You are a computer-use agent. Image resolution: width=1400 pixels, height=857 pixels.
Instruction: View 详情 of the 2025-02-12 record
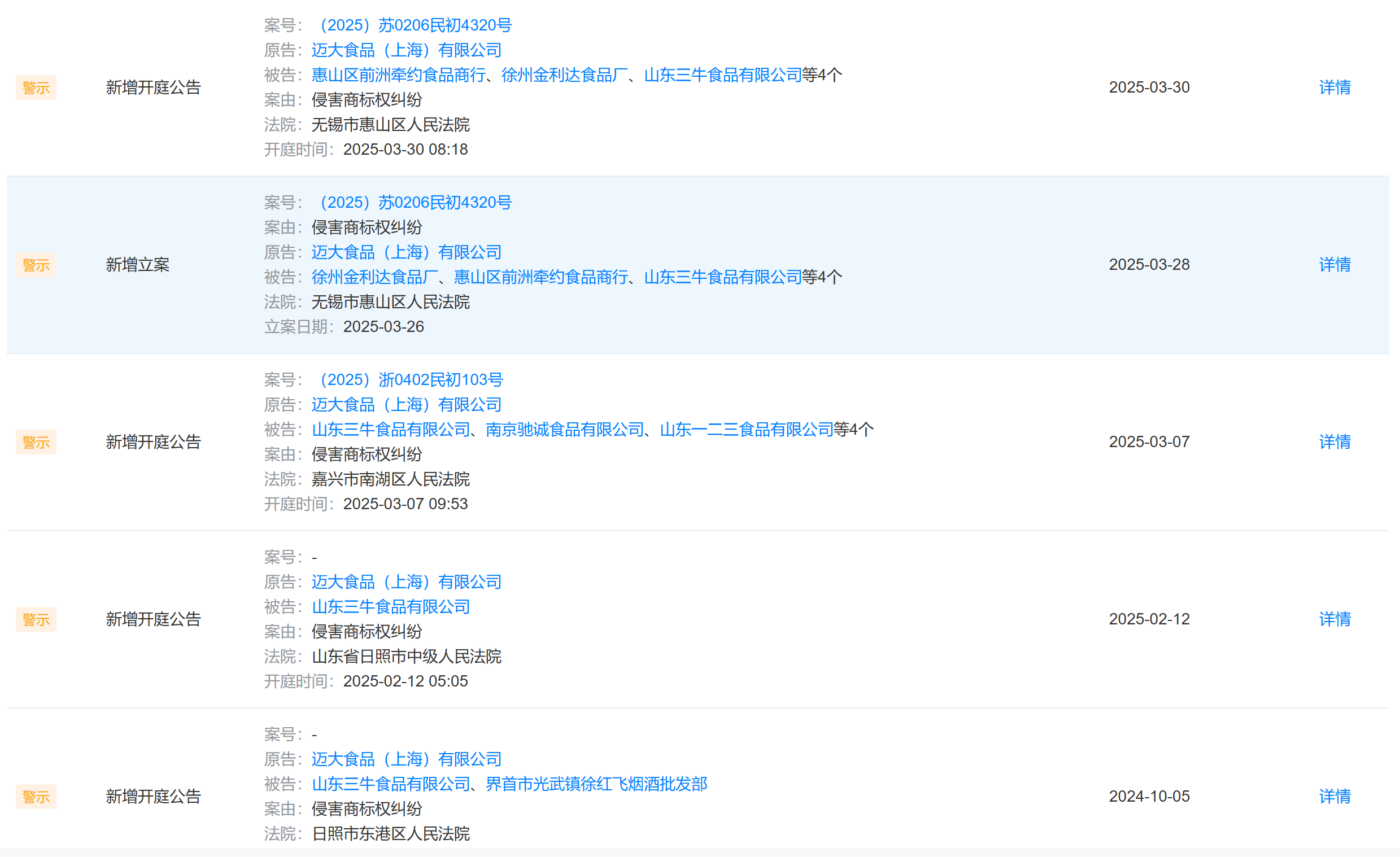tap(1334, 619)
